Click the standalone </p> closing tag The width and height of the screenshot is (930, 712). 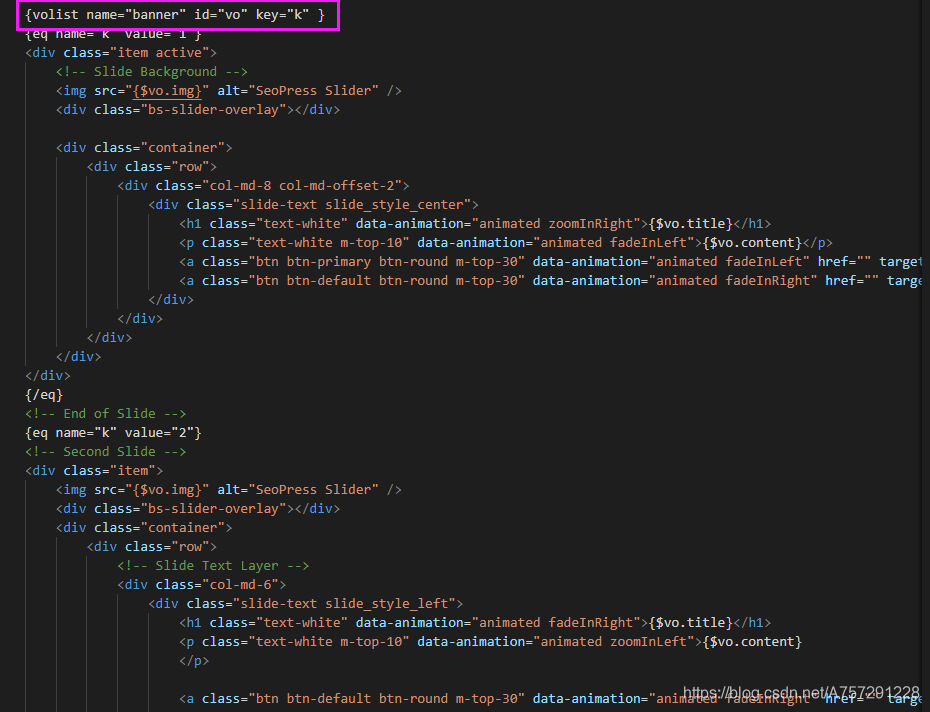click(x=194, y=660)
